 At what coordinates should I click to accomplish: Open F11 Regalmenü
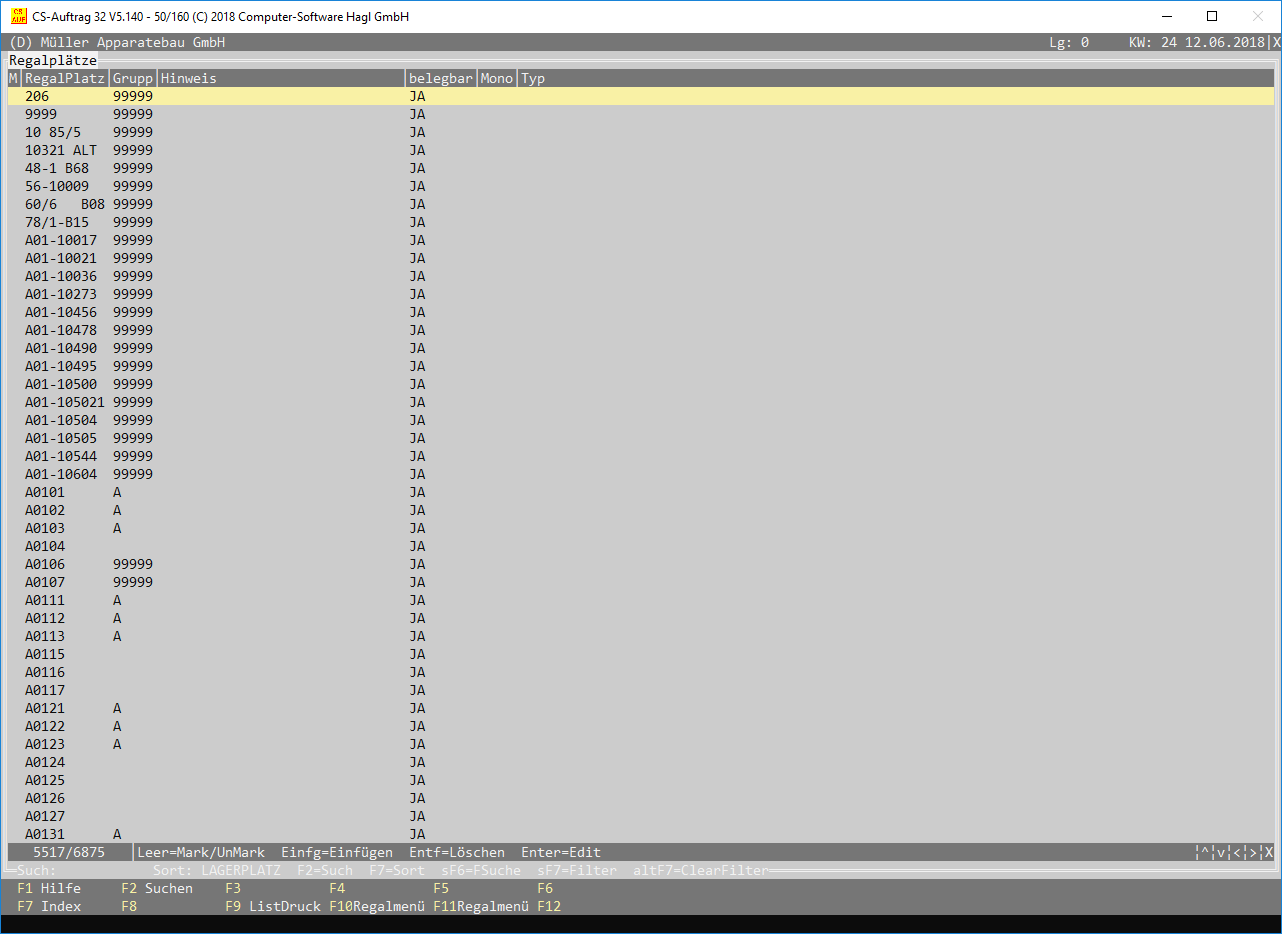click(x=480, y=907)
